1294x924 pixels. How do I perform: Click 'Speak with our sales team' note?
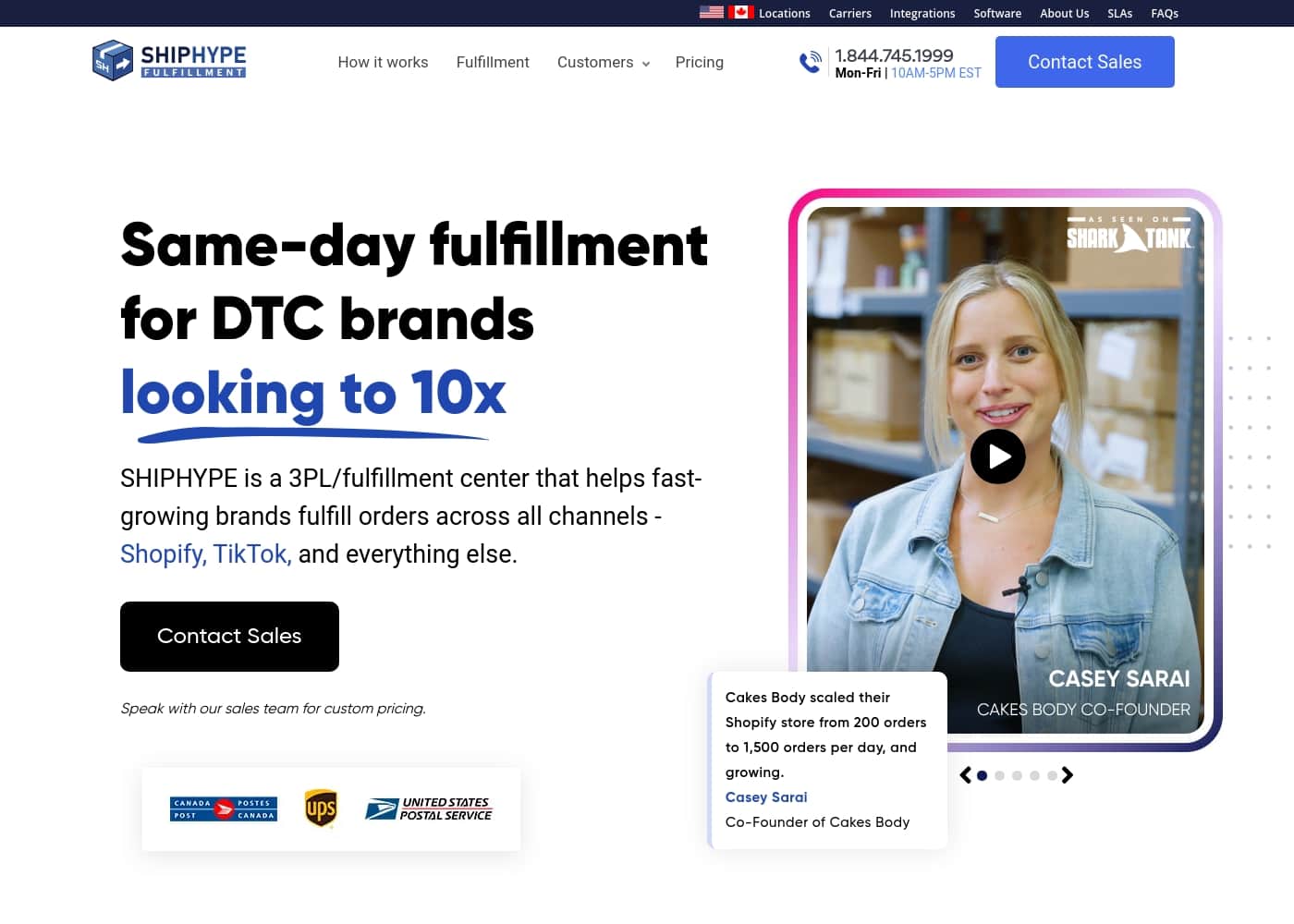(274, 709)
